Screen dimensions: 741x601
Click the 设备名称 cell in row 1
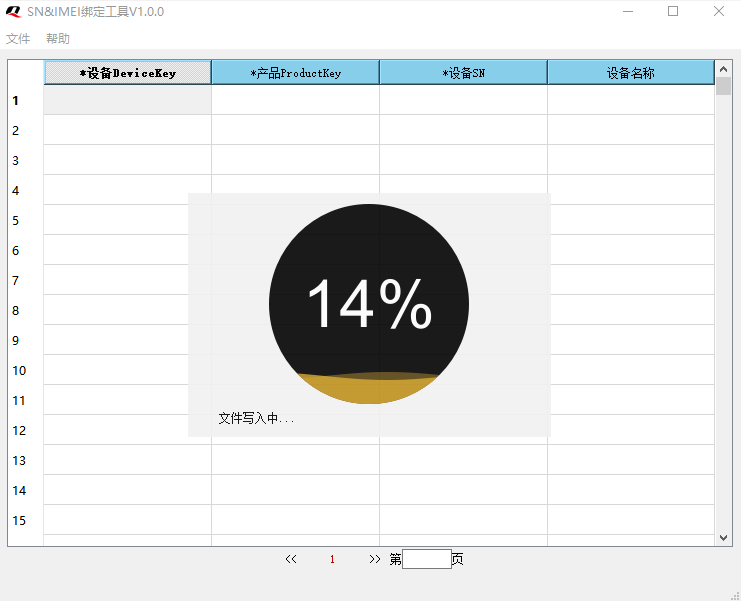pos(630,100)
